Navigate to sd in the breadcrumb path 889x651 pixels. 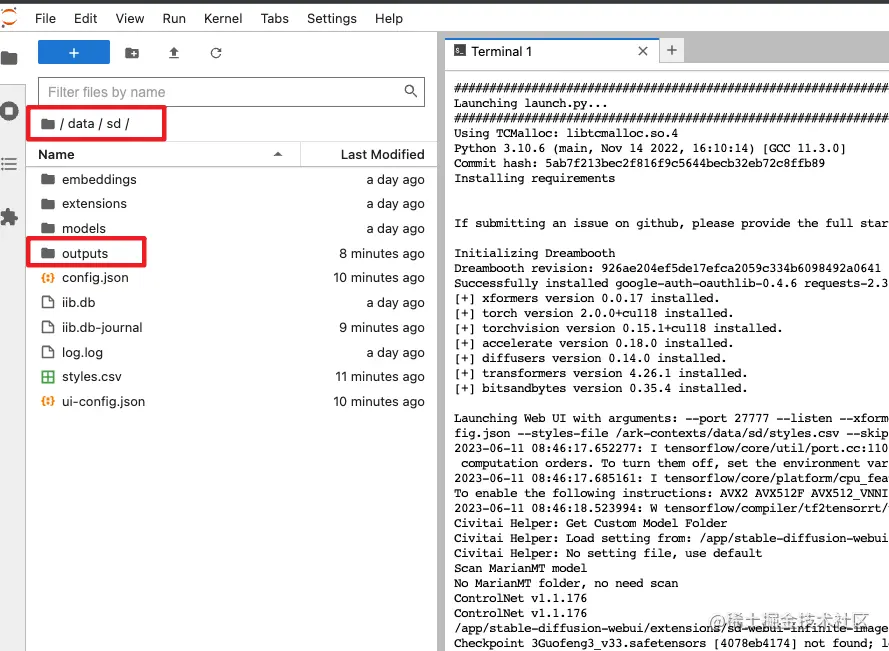(114, 124)
